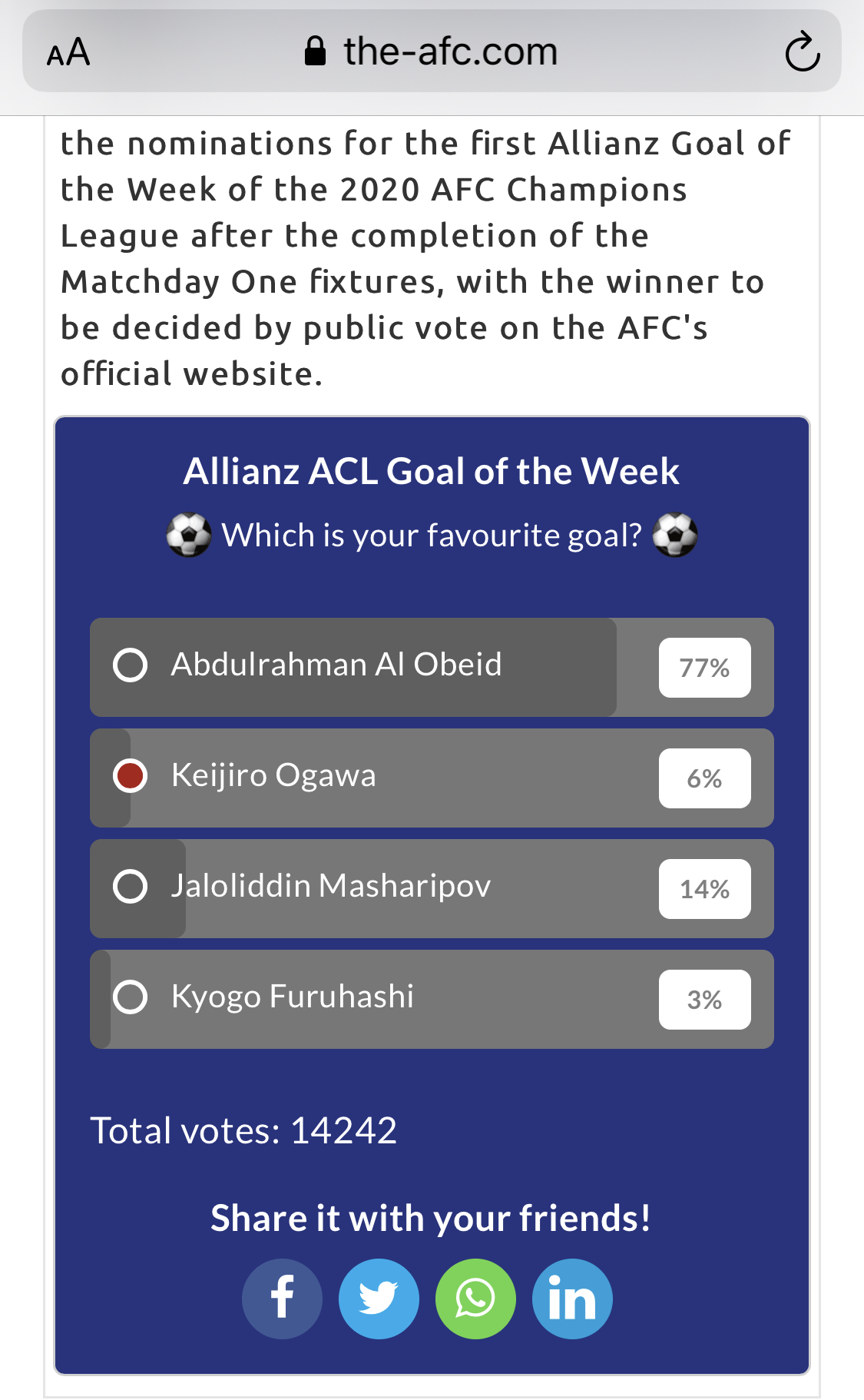Reload the page in Safari

coord(803,52)
